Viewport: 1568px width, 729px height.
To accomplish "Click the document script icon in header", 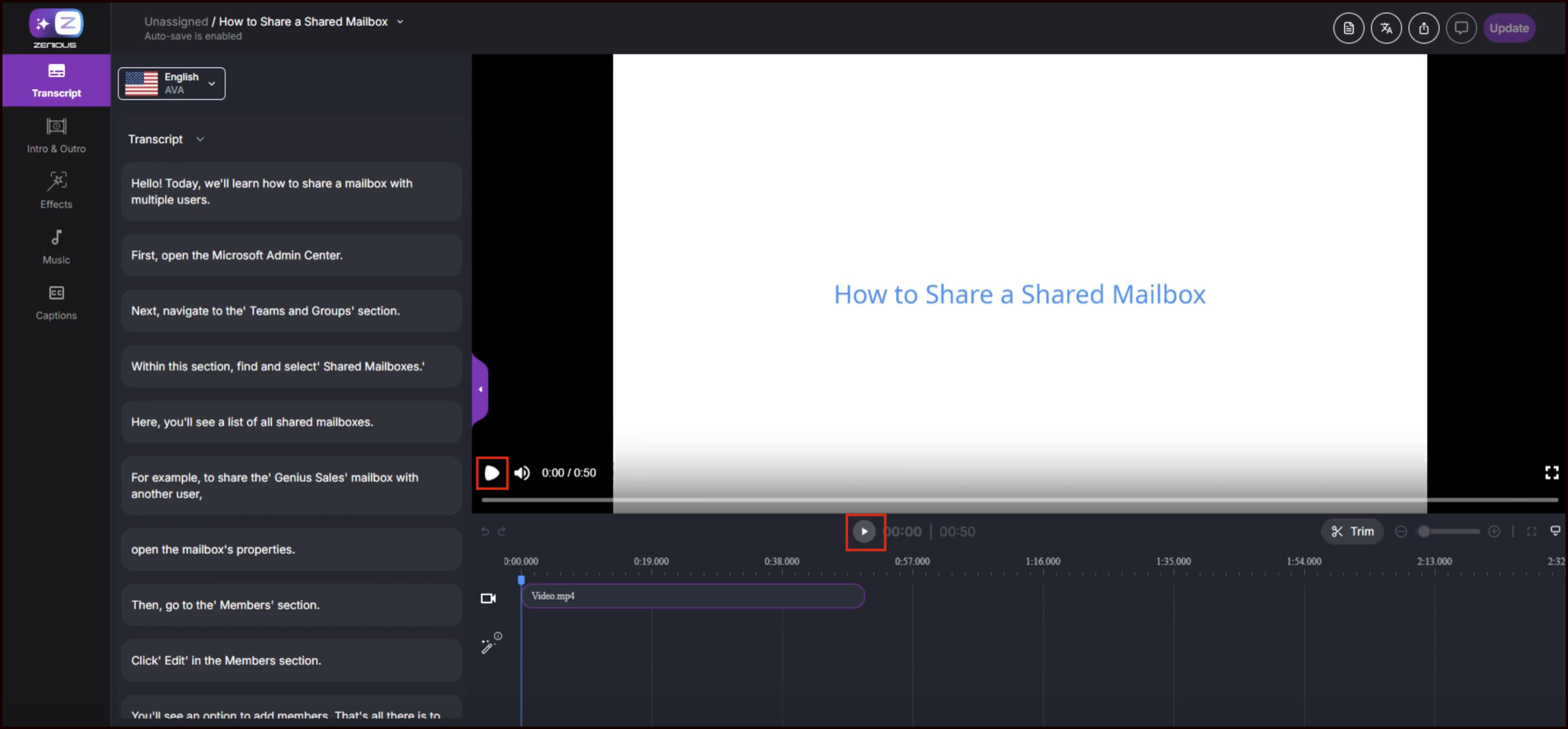I will [1348, 28].
